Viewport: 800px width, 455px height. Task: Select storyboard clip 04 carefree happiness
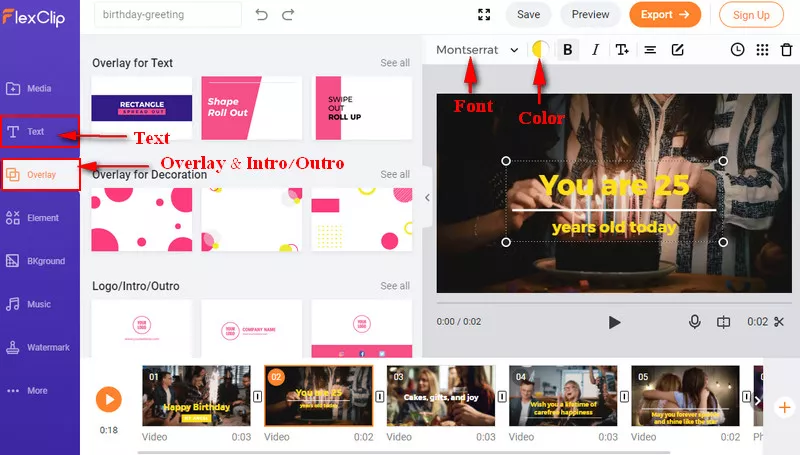point(563,396)
